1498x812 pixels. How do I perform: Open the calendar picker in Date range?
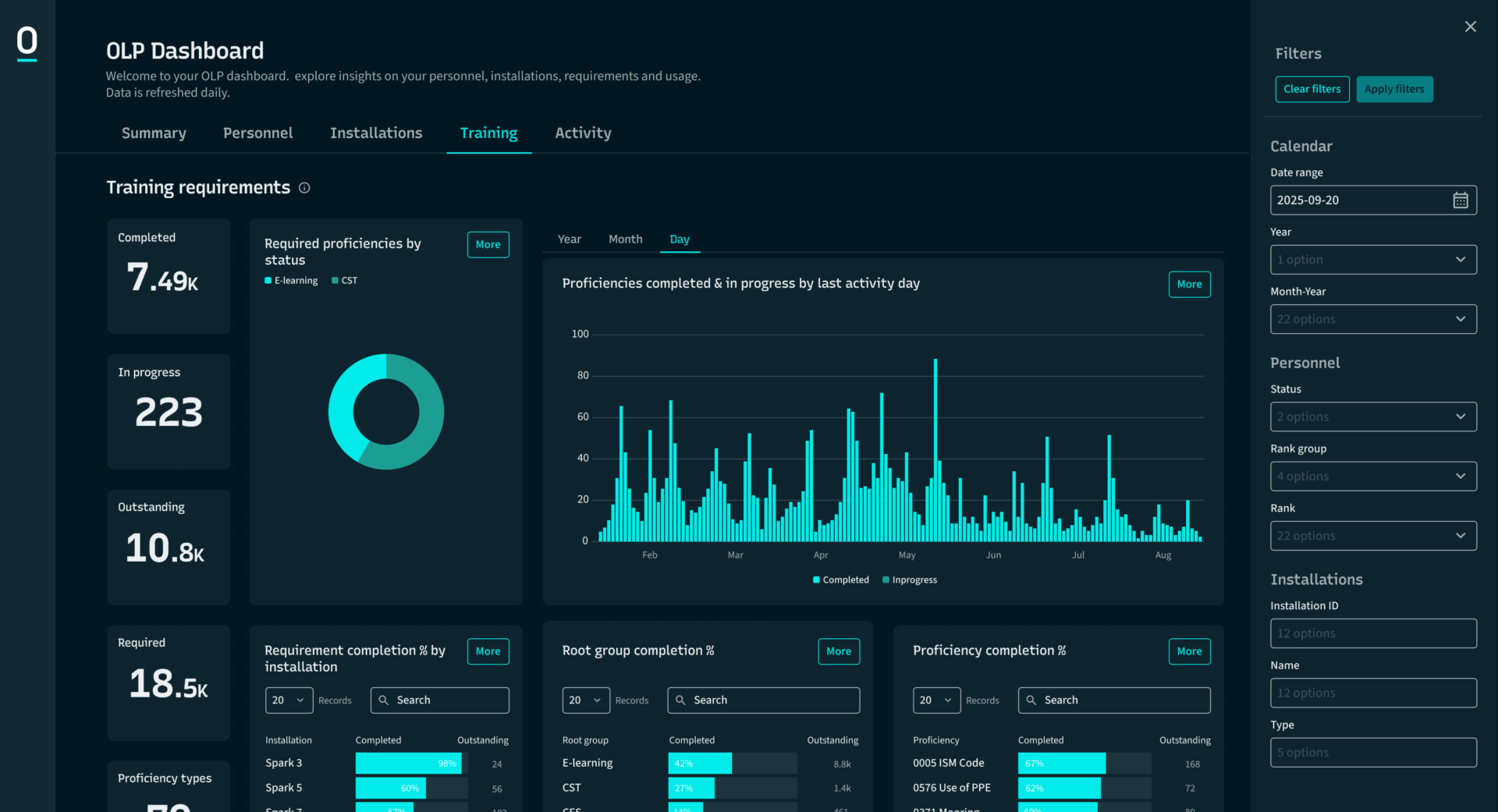tap(1460, 200)
